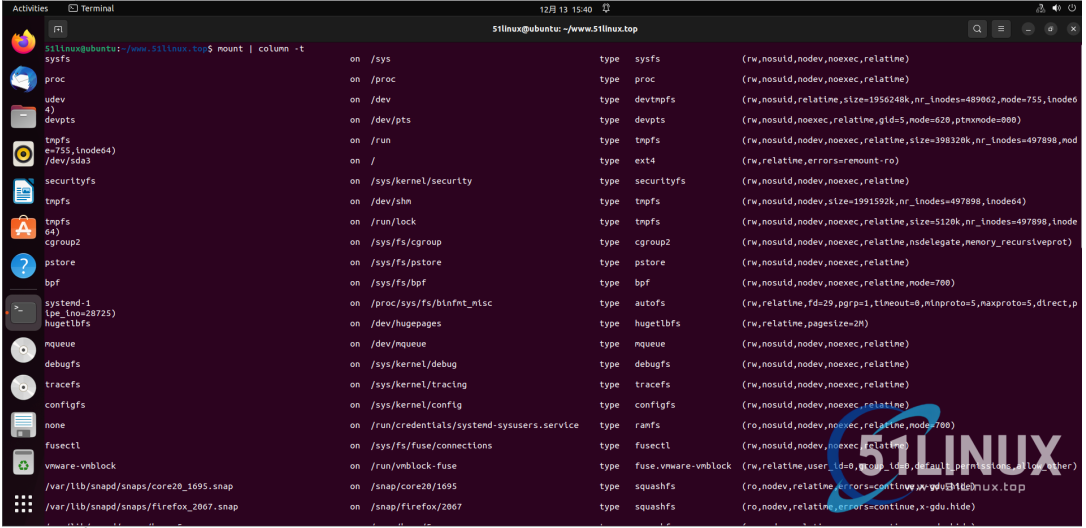
Task: Open the power menu icon
Action: [1073, 8]
